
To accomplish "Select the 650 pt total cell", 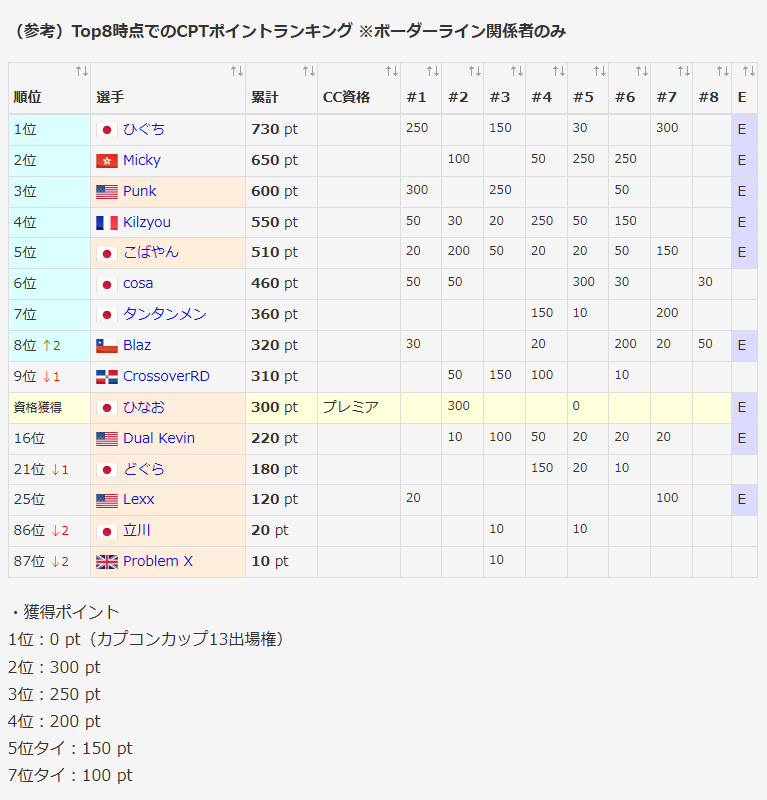I will point(281,161).
